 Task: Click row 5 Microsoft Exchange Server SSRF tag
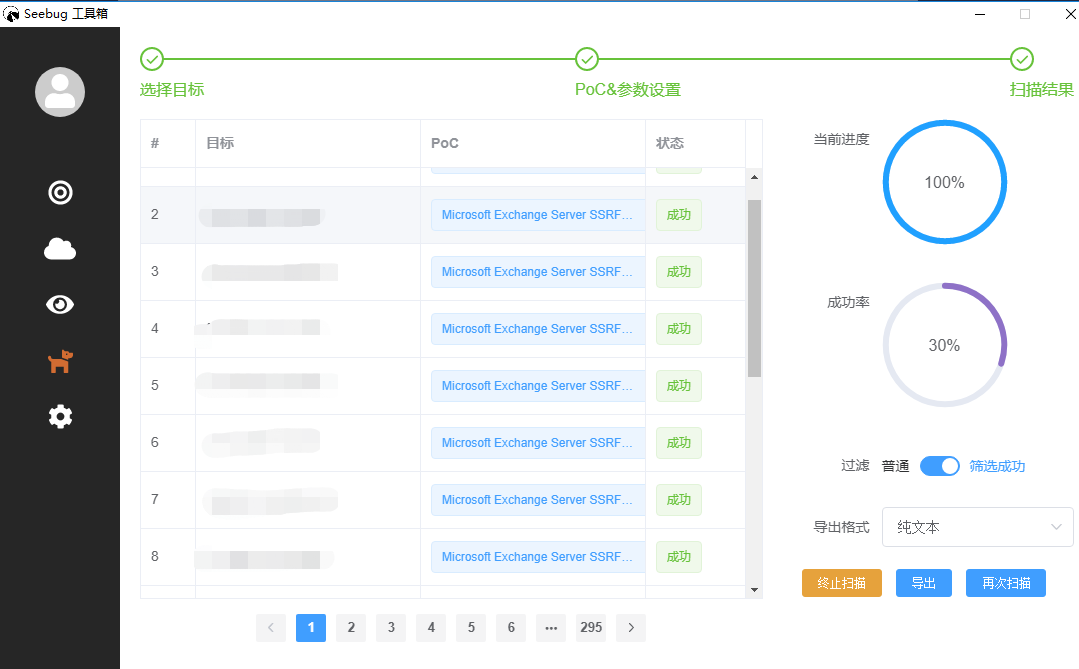pos(537,386)
